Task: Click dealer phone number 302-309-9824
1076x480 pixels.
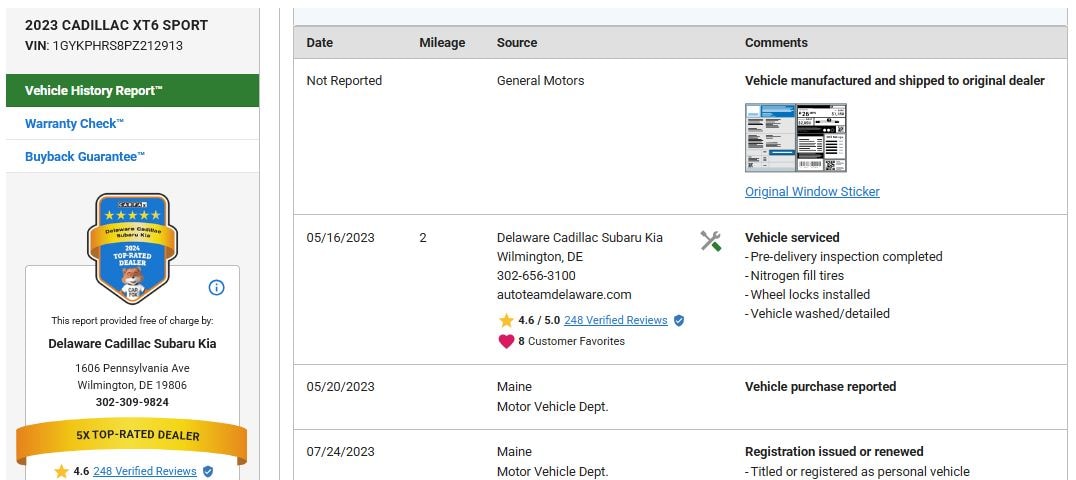Action: click(x=132, y=402)
